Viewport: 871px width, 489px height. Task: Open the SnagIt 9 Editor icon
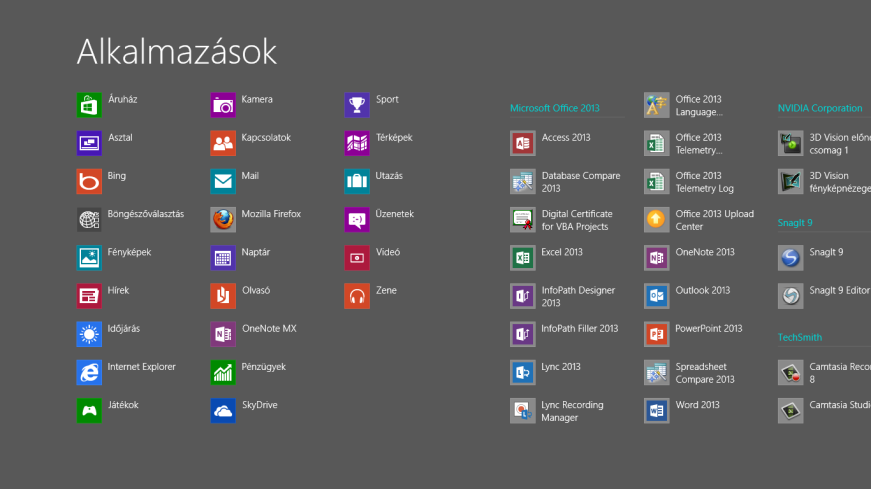click(790, 296)
